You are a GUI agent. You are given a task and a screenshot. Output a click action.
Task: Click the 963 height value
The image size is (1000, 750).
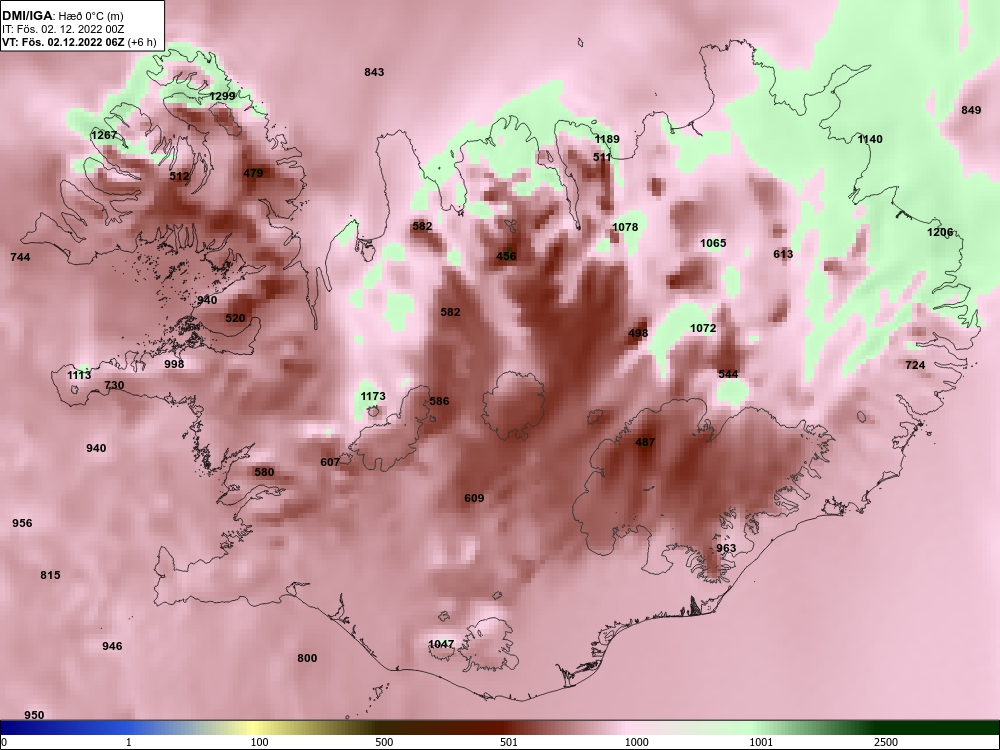pyautogui.click(x=726, y=548)
